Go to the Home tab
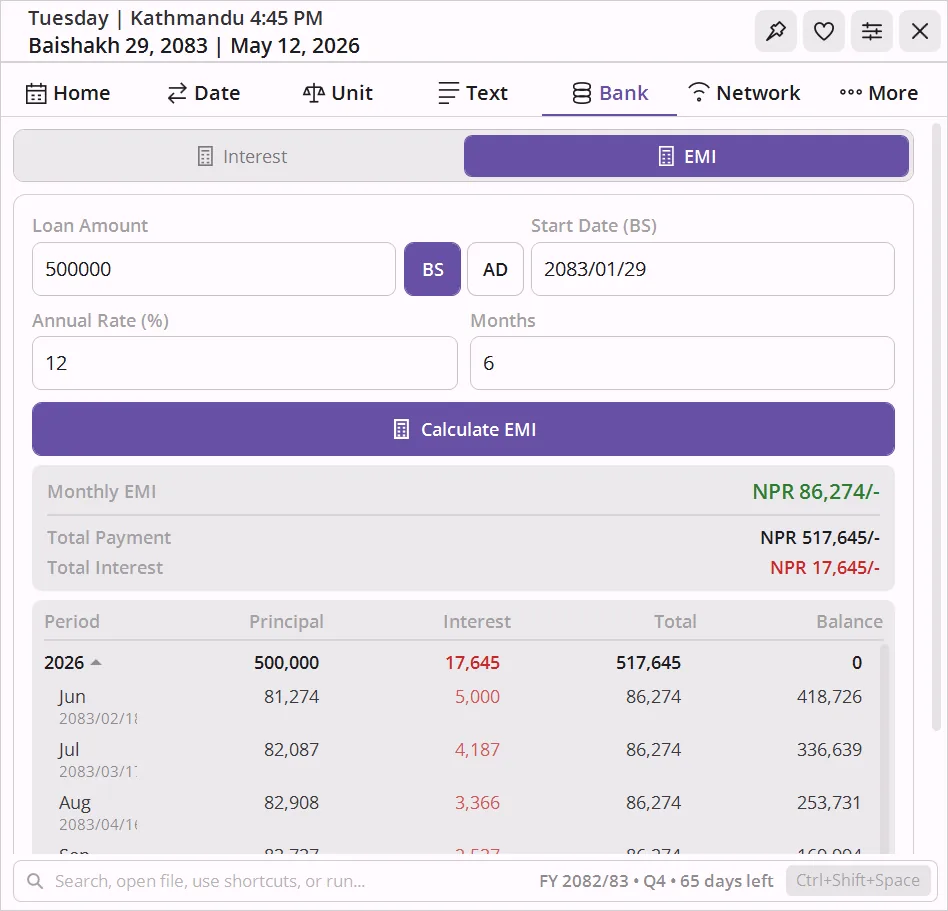The height and width of the screenshot is (911, 948). [68, 93]
